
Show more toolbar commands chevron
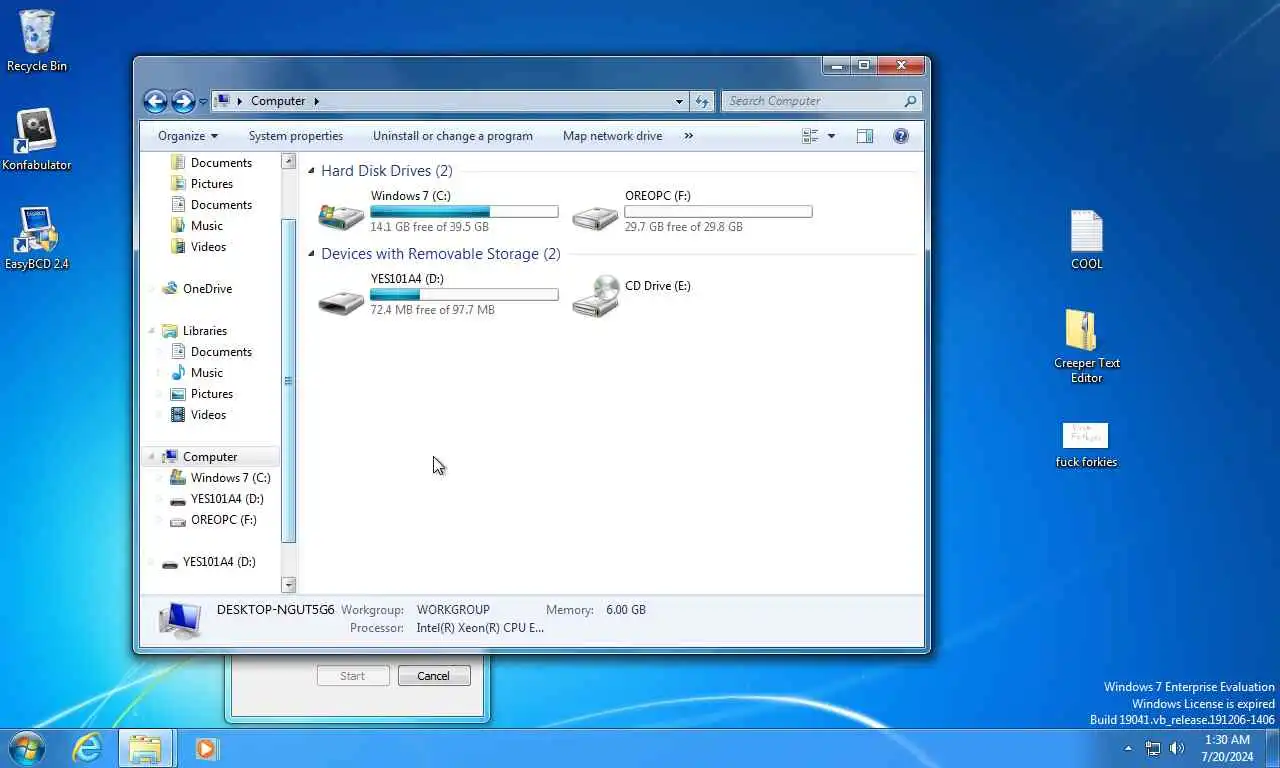coord(688,136)
